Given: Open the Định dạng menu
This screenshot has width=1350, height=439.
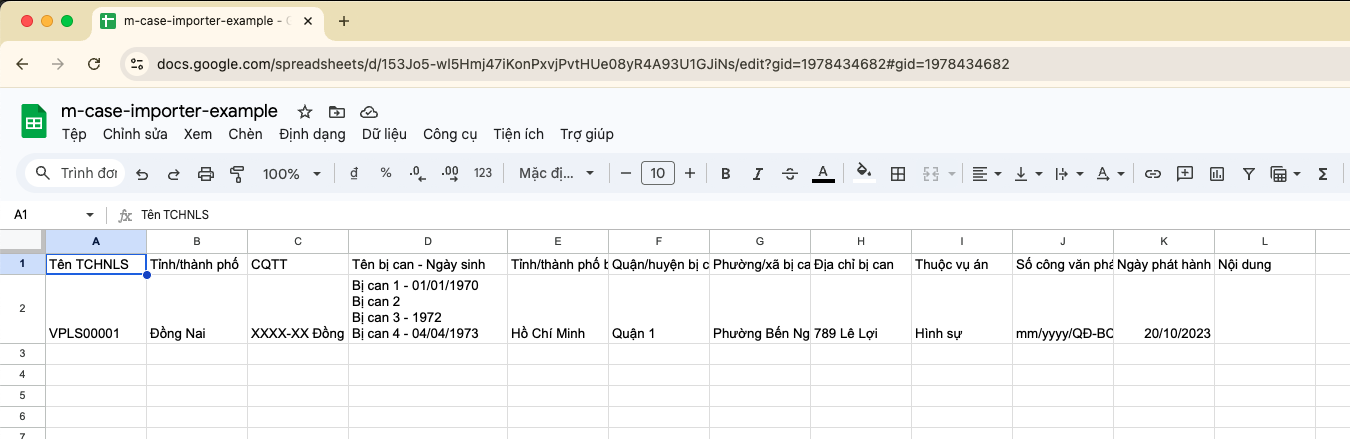Looking at the screenshot, I should coord(312,134).
